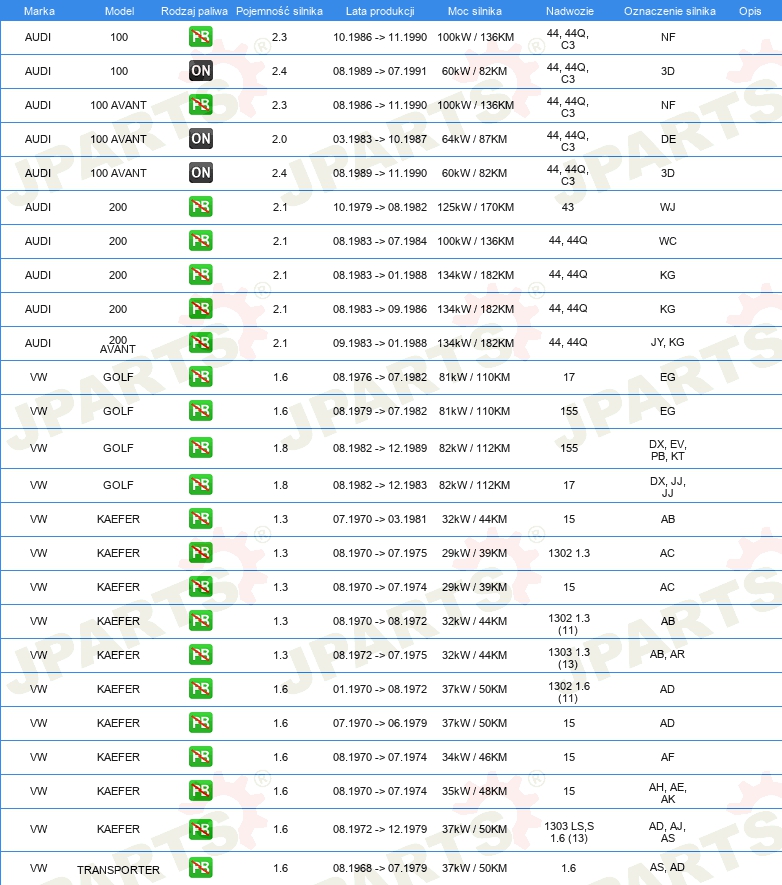Click petrol icon in GOLF 08.1982->12.1989 row
782x885 pixels.
201,448
